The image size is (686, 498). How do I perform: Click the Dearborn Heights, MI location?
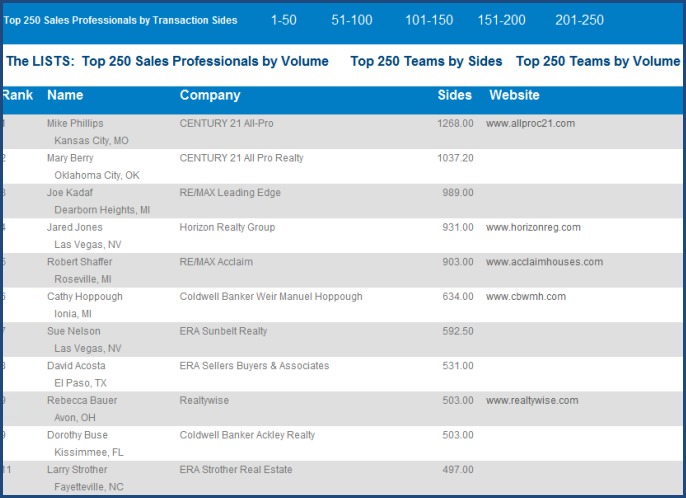pos(102,210)
